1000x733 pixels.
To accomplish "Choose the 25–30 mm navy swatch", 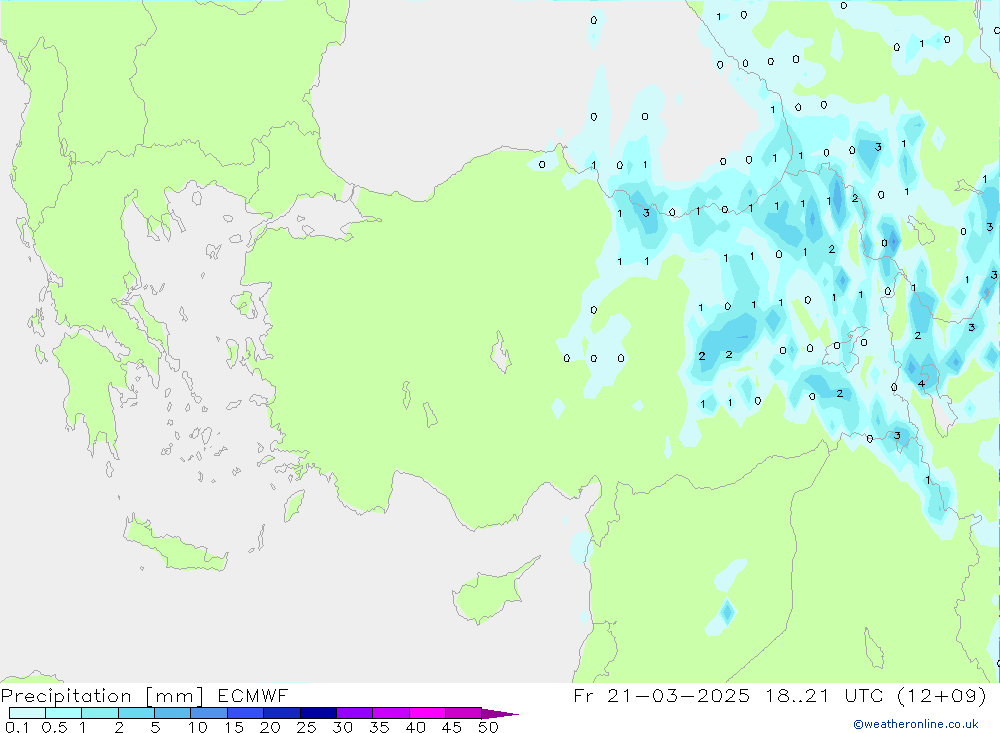I will 318,713.
